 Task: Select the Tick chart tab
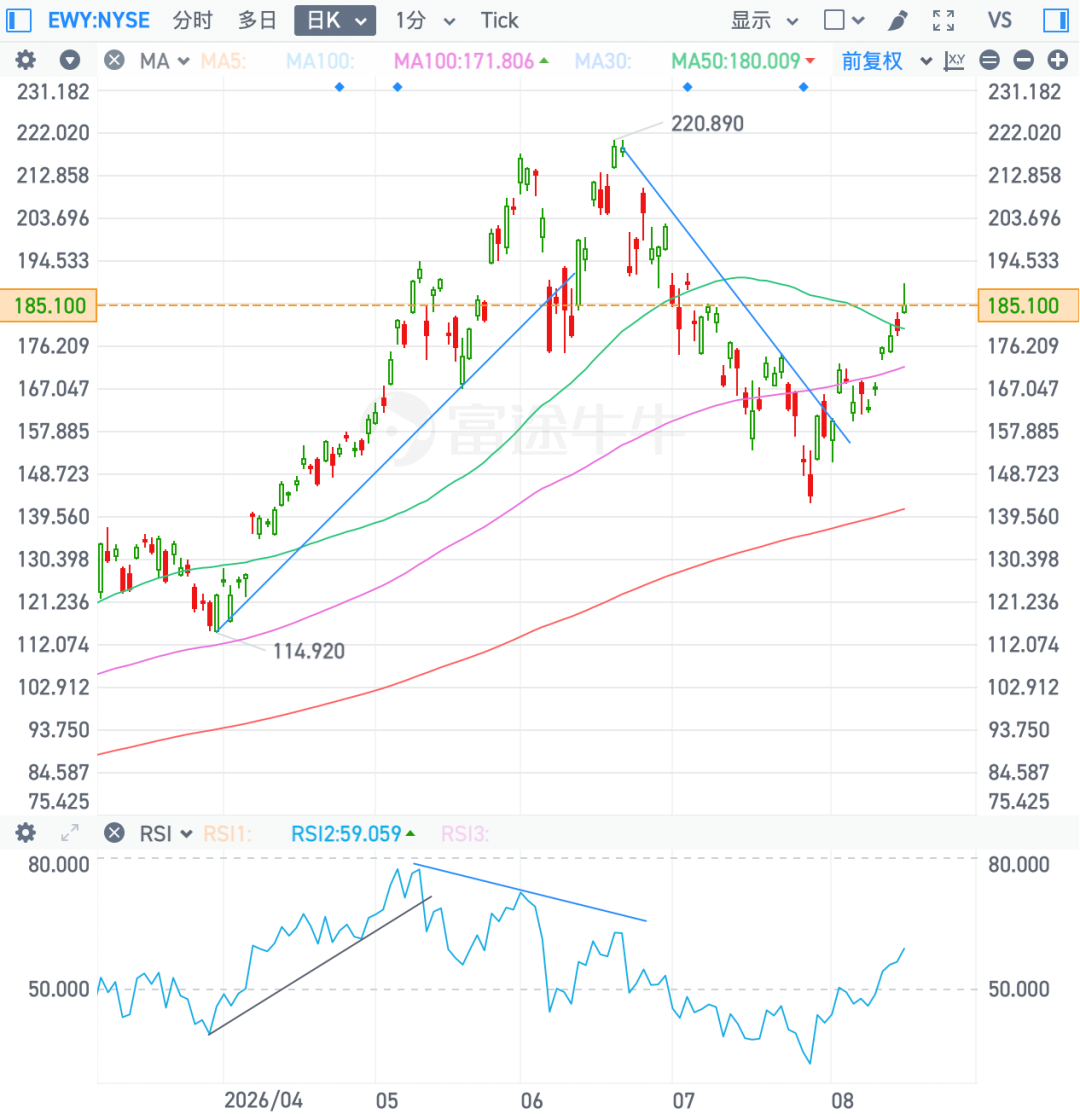coord(500,21)
